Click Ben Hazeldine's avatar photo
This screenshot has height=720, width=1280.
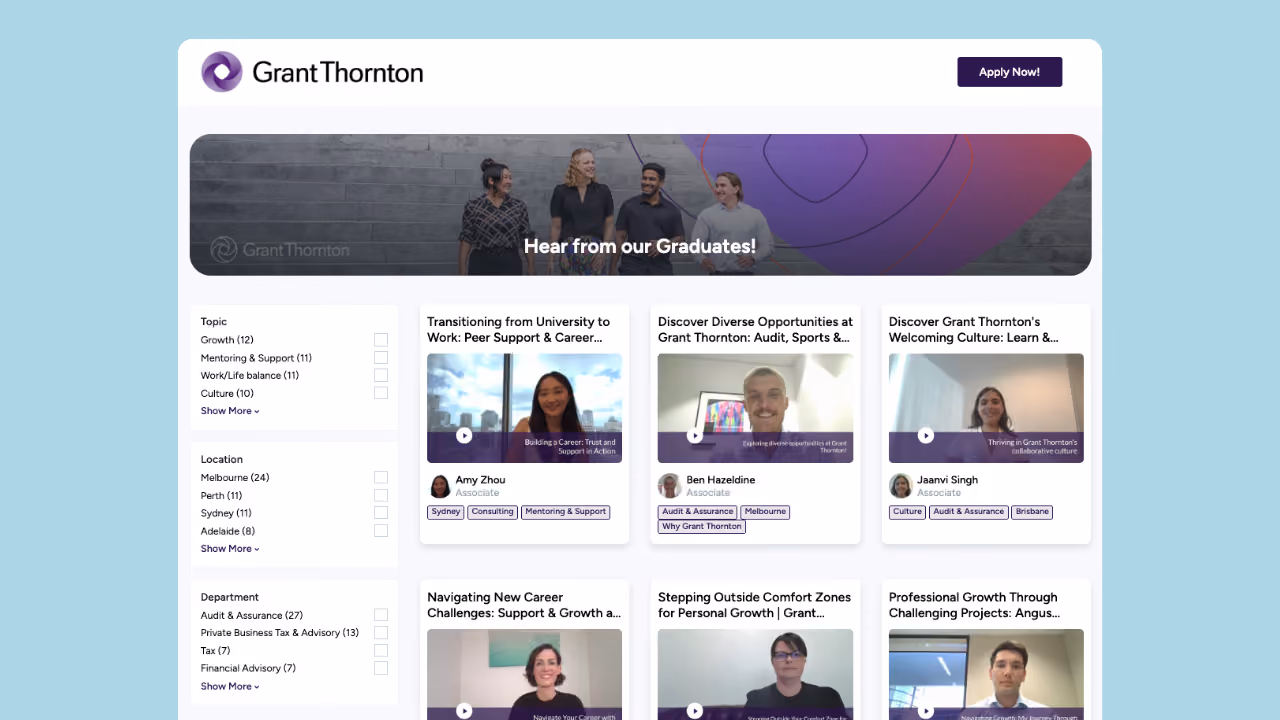670,486
